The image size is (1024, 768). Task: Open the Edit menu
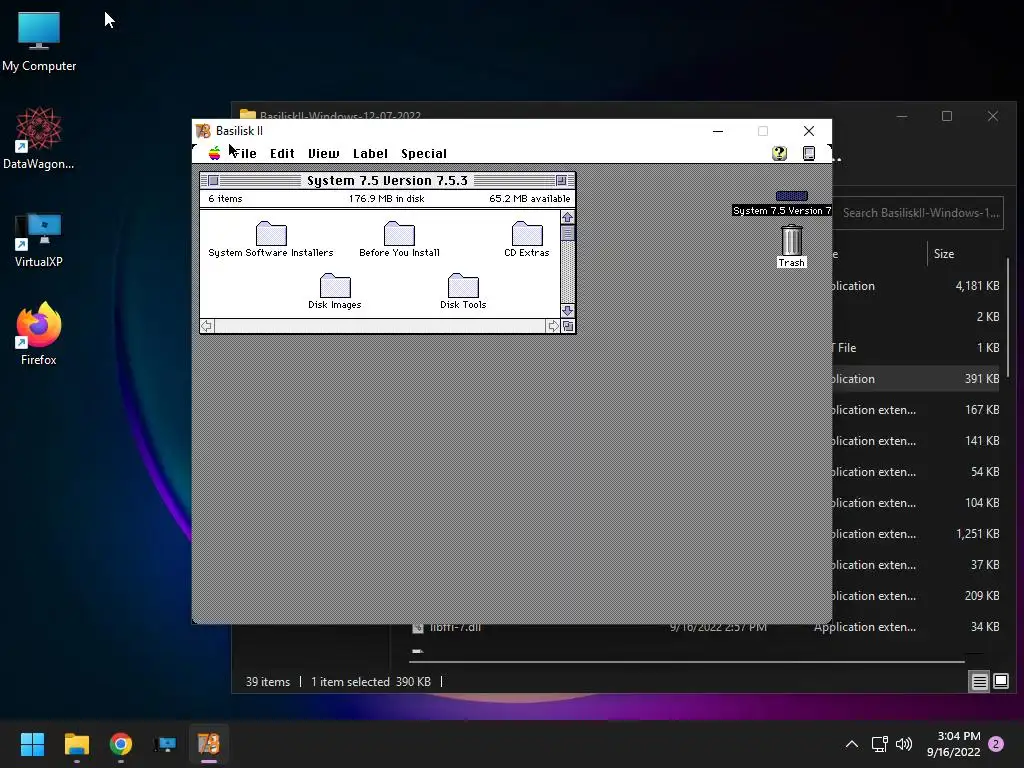pyautogui.click(x=282, y=153)
